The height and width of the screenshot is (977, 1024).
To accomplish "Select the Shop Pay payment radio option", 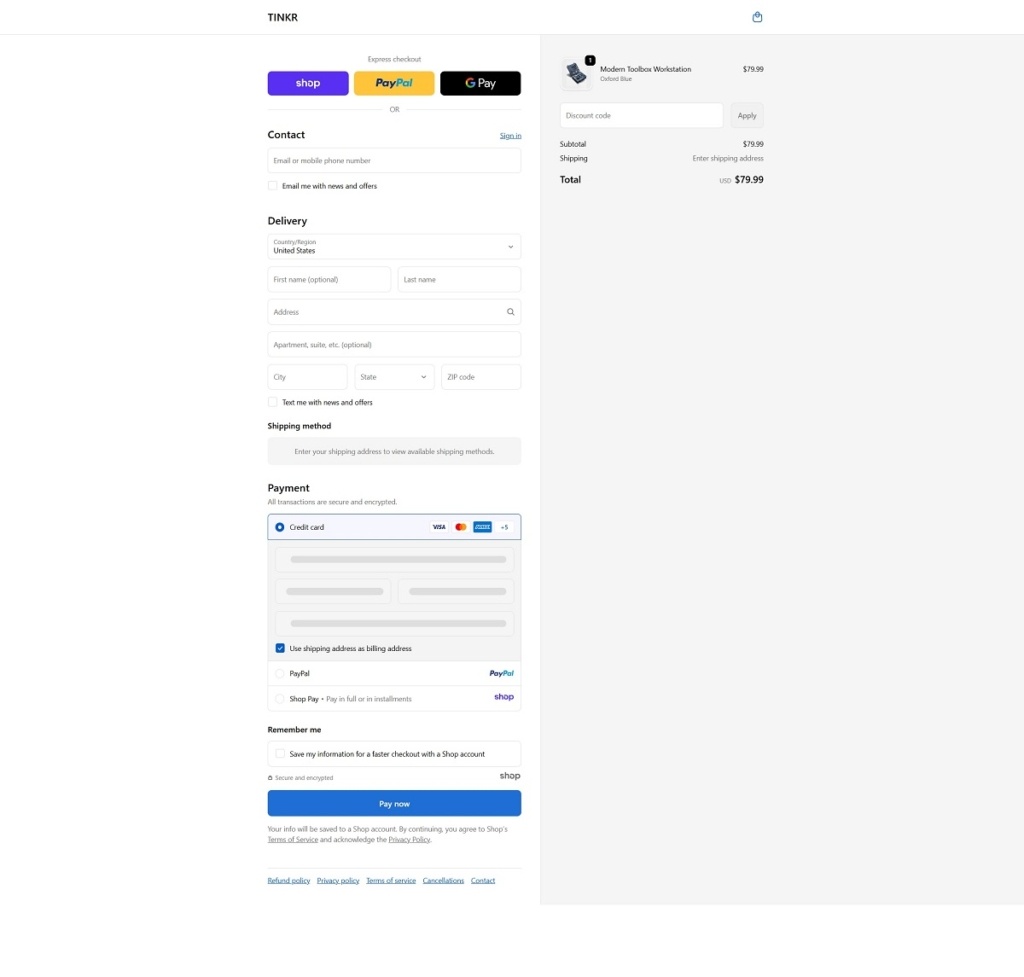I will coord(280,699).
